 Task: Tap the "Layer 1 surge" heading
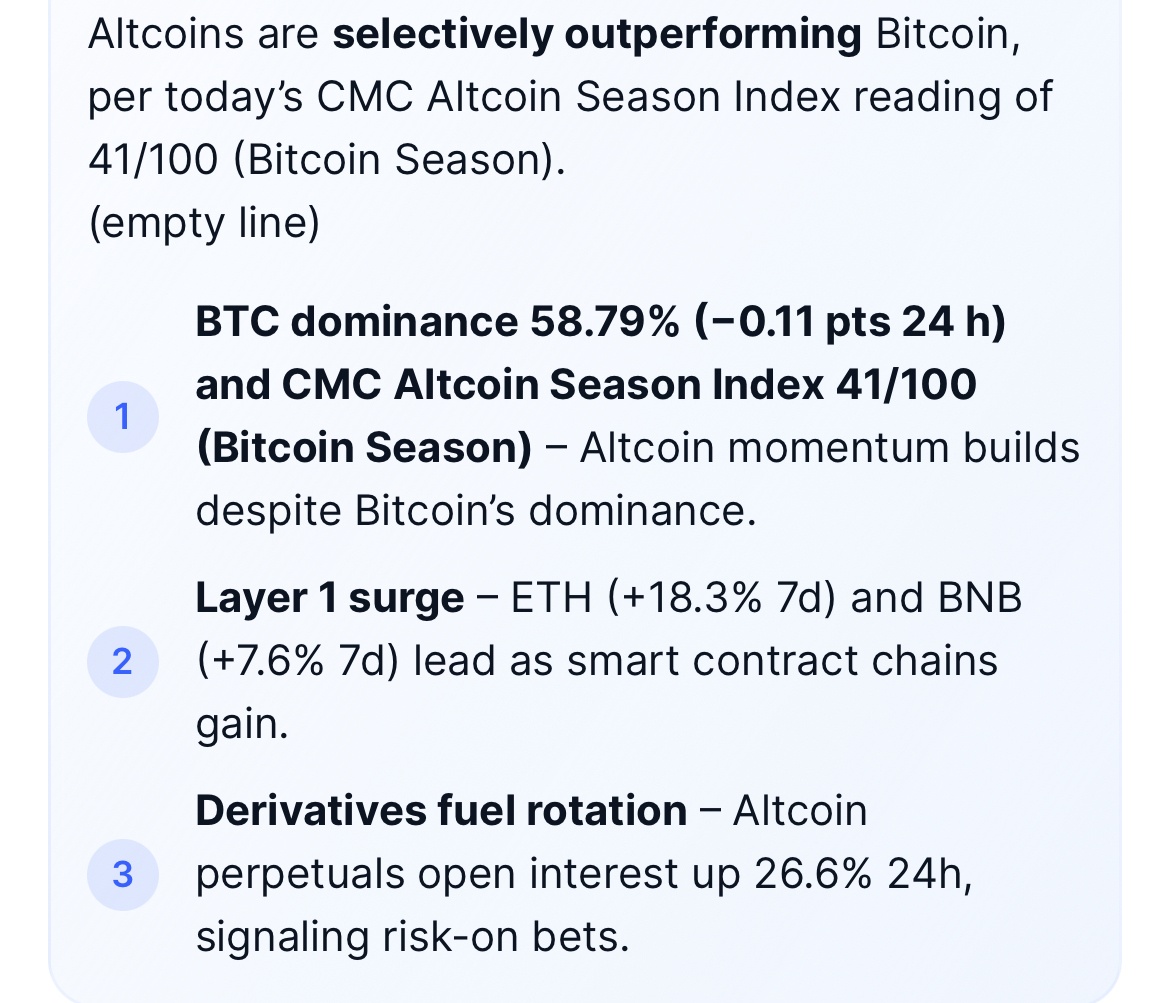329,598
